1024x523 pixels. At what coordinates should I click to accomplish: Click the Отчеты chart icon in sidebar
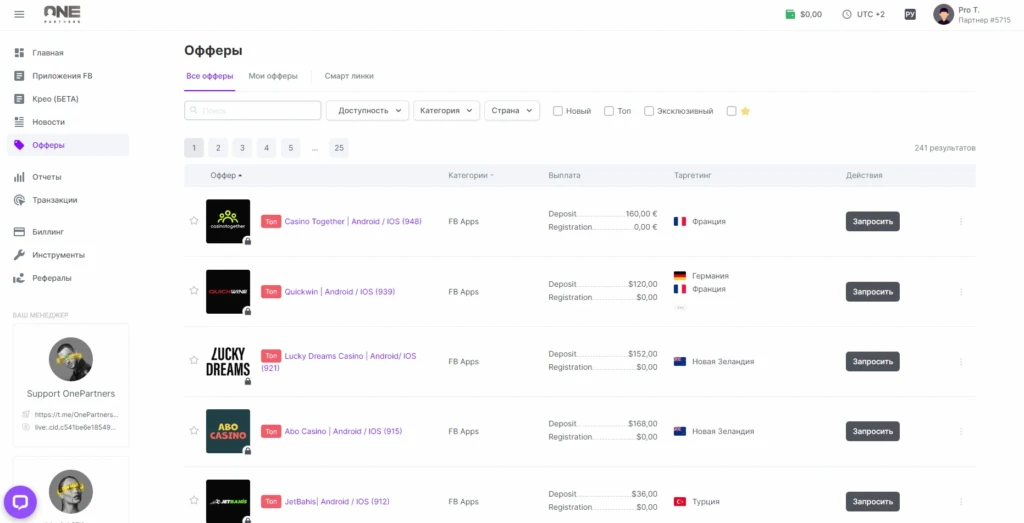19,177
